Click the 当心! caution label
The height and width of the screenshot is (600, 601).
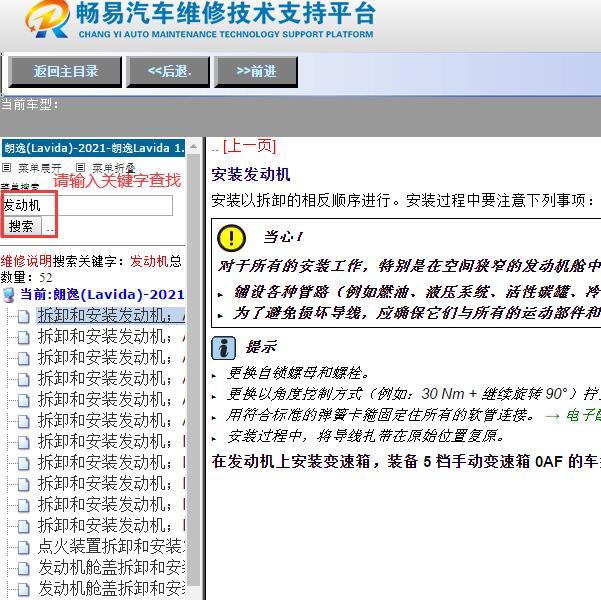point(283,237)
